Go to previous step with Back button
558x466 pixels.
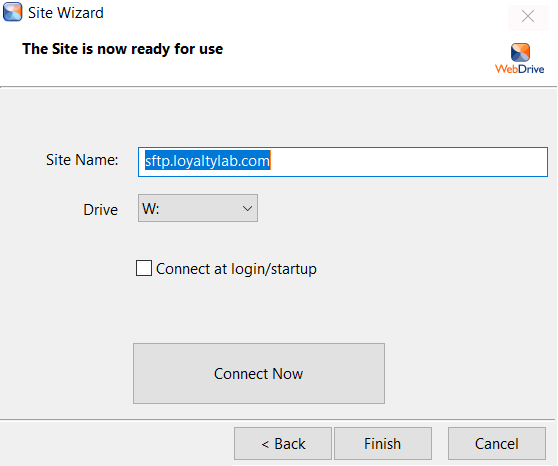tap(283, 444)
